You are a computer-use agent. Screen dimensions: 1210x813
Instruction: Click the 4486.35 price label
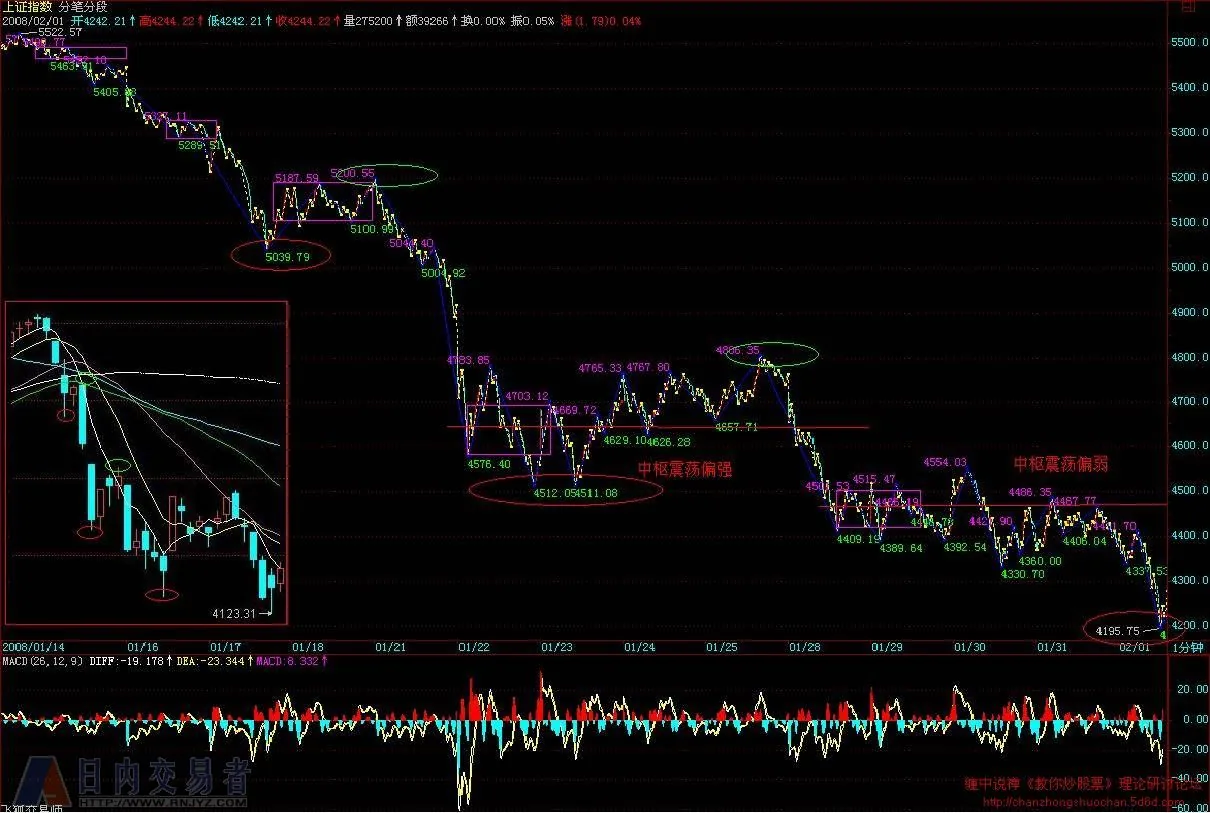click(x=1030, y=492)
